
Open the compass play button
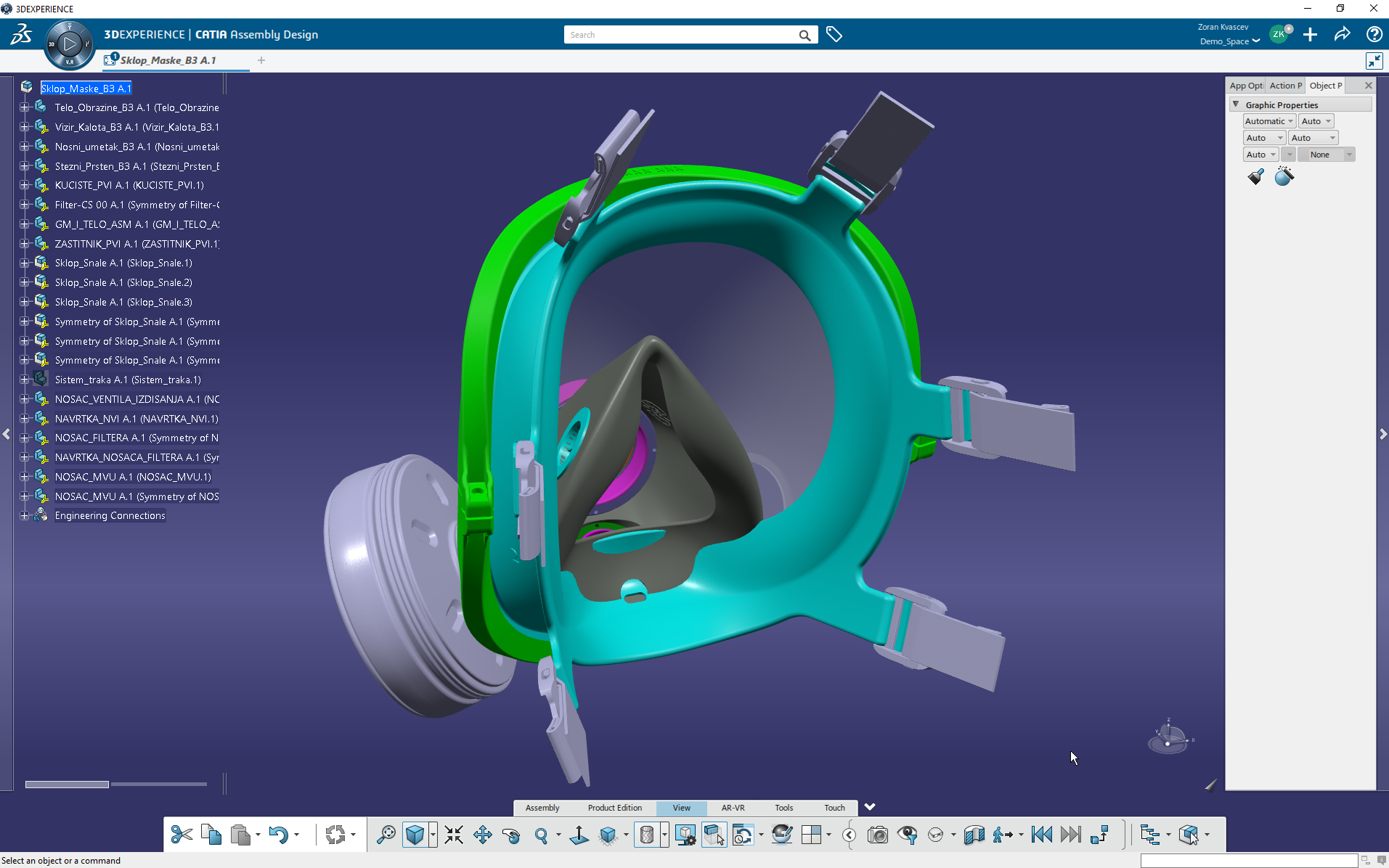pyautogui.click(x=69, y=44)
